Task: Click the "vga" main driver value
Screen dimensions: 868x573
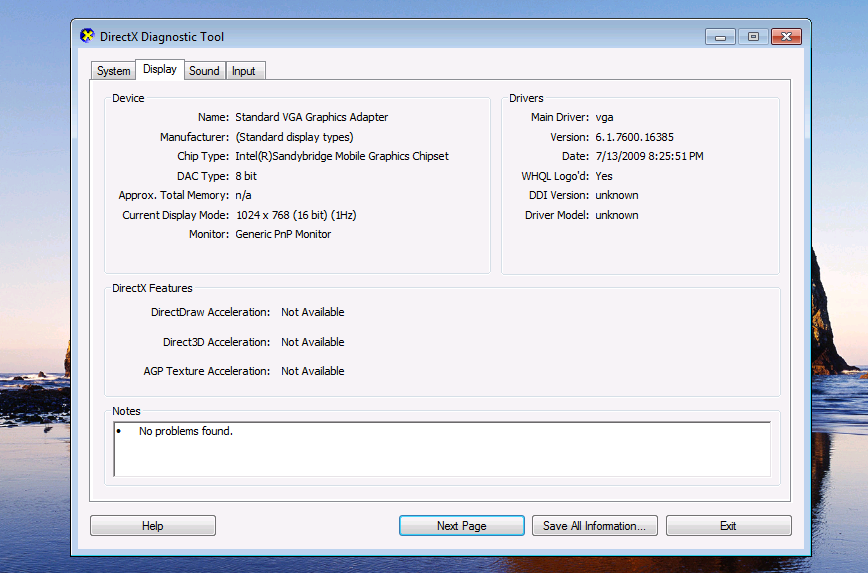Action: pyautogui.click(x=604, y=117)
